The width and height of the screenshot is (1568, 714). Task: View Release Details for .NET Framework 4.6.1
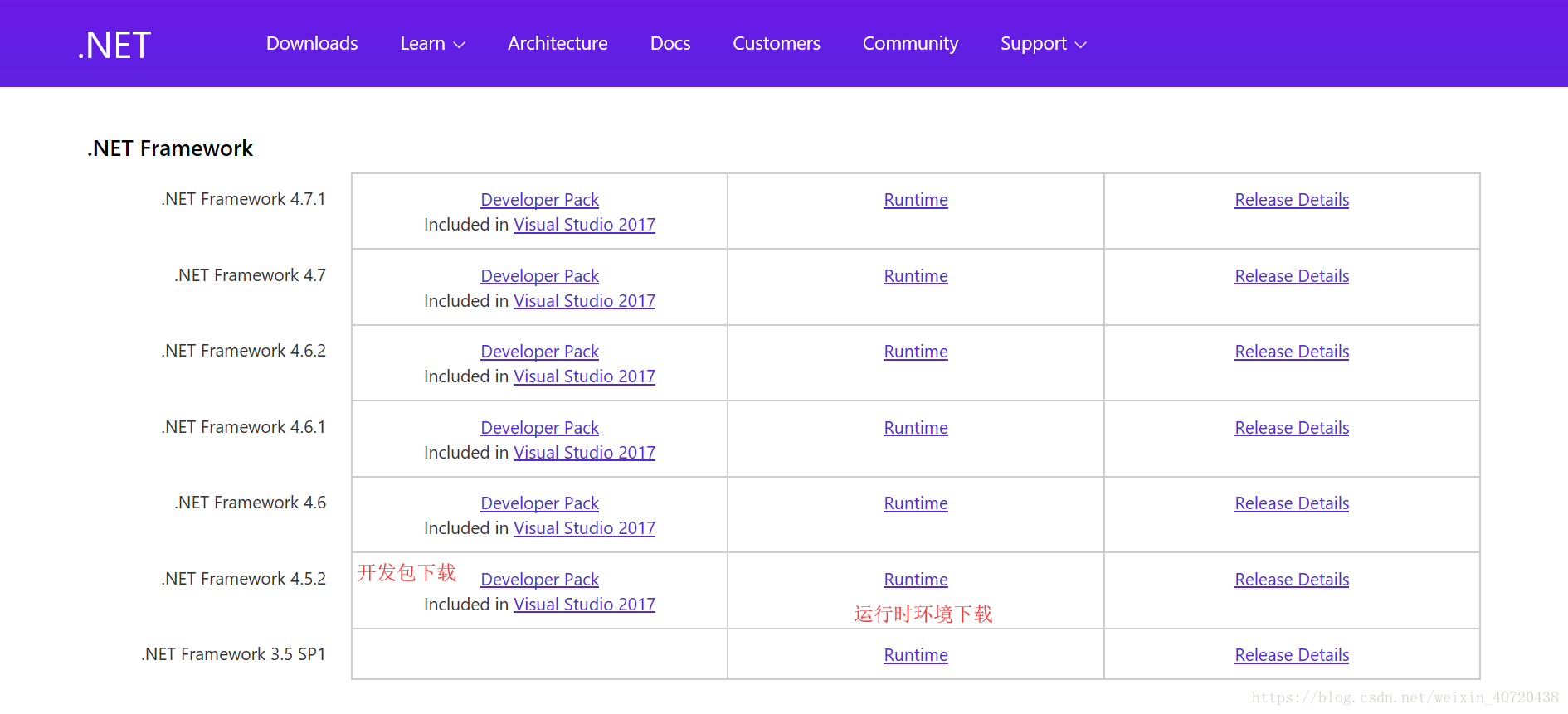[x=1292, y=428]
